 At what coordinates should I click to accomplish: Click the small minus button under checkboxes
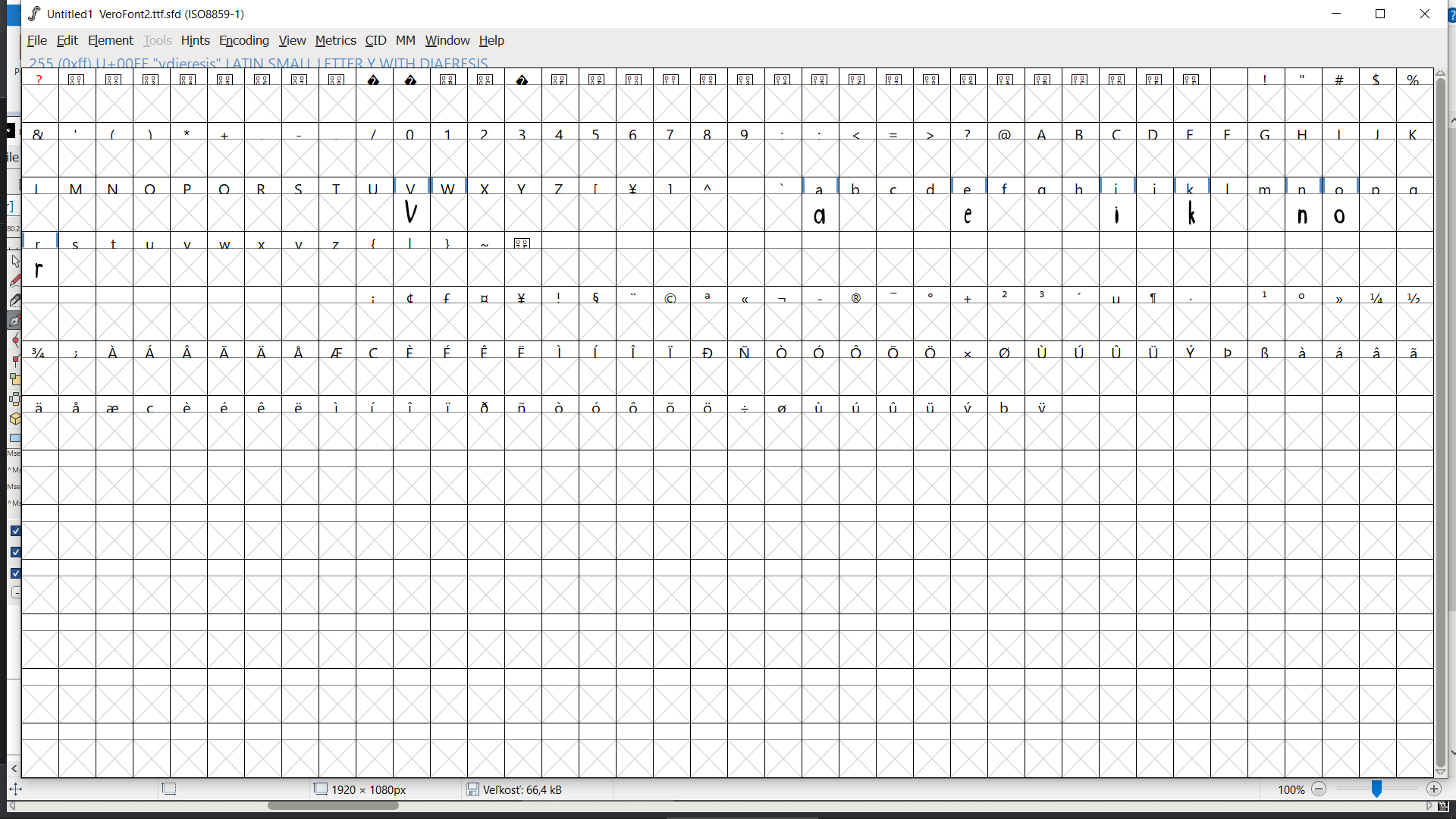15,593
